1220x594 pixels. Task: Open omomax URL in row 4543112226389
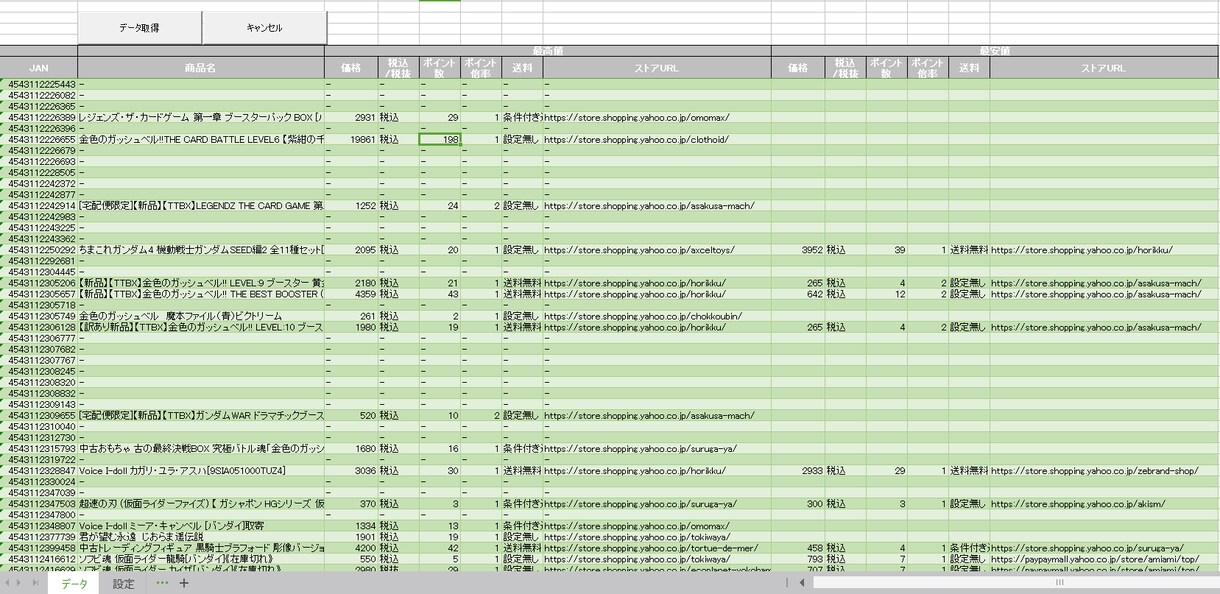(637, 117)
